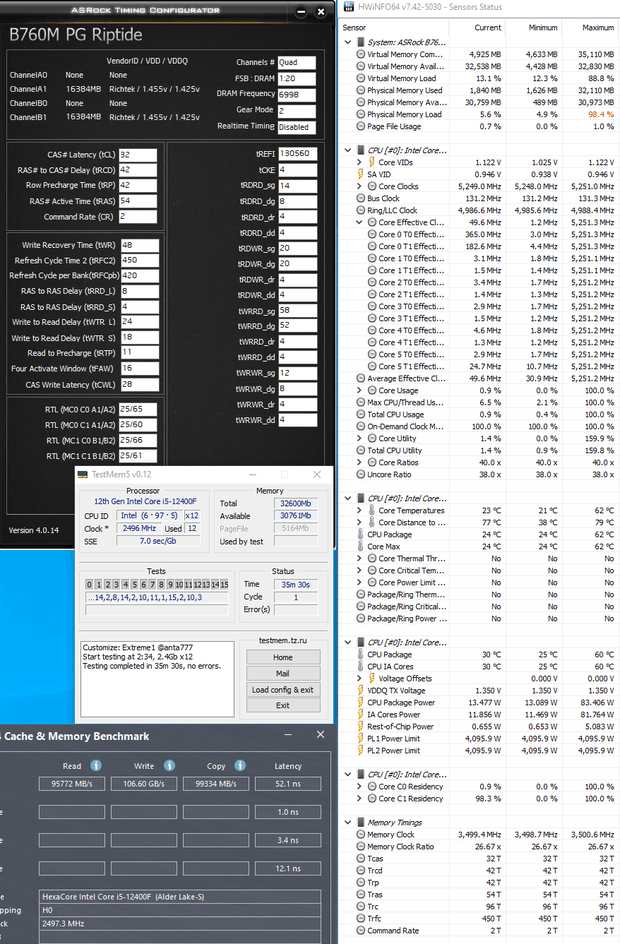Click the Virtual Memory Load sensor icon
Viewport: 620px width, 944px height.
click(x=361, y=78)
